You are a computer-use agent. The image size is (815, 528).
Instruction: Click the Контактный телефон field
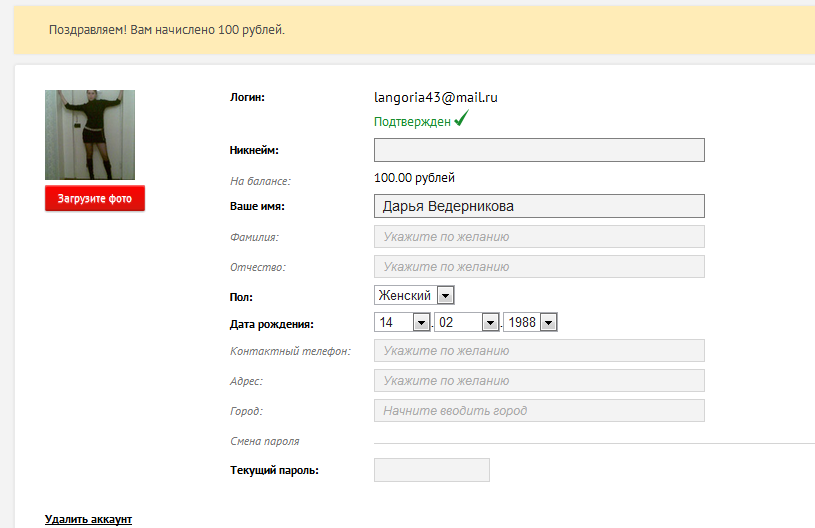pos(539,351)
